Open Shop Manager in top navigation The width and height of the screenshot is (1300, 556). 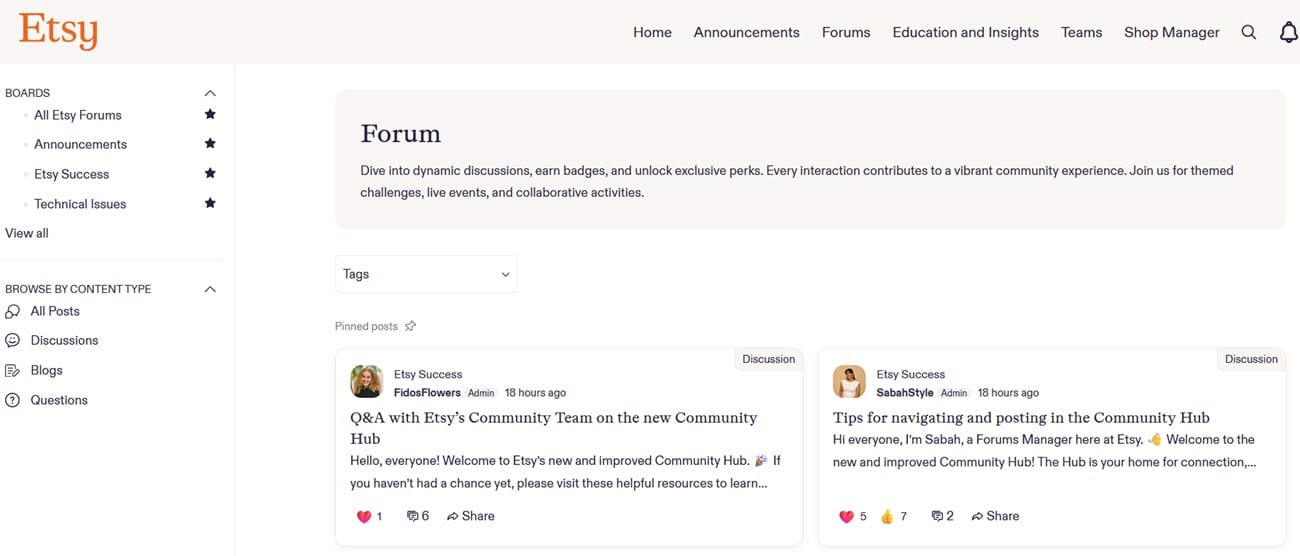pos(1172,32)
